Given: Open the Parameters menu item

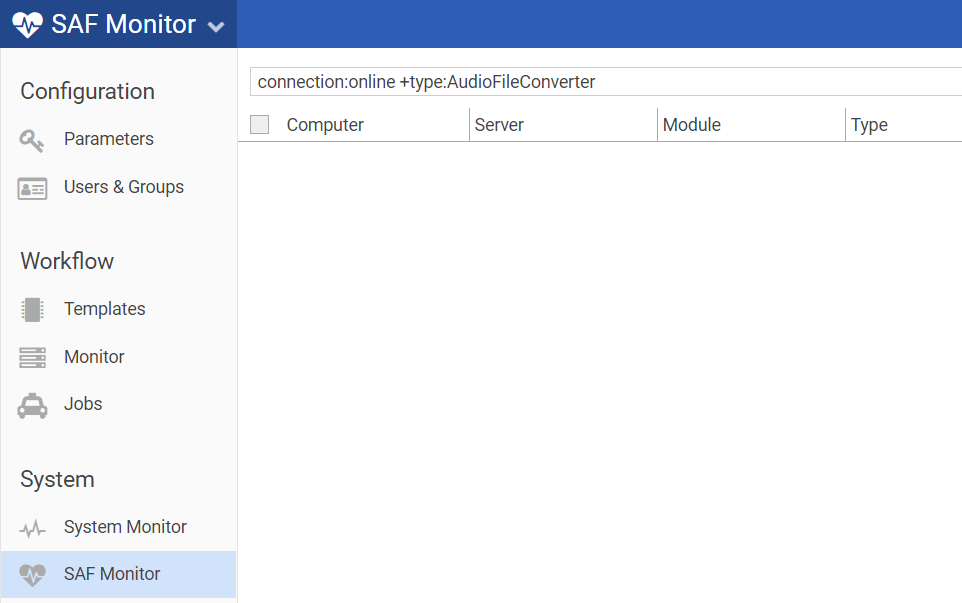Looking at the screenshot, I should pyautogui.click(x=109, y=139).
